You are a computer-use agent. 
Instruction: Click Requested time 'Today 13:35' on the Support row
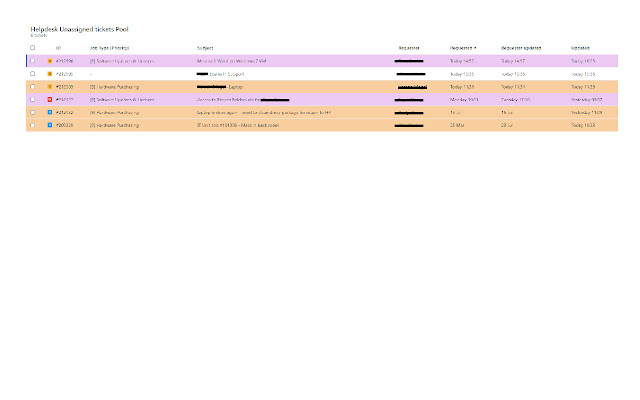462,74
